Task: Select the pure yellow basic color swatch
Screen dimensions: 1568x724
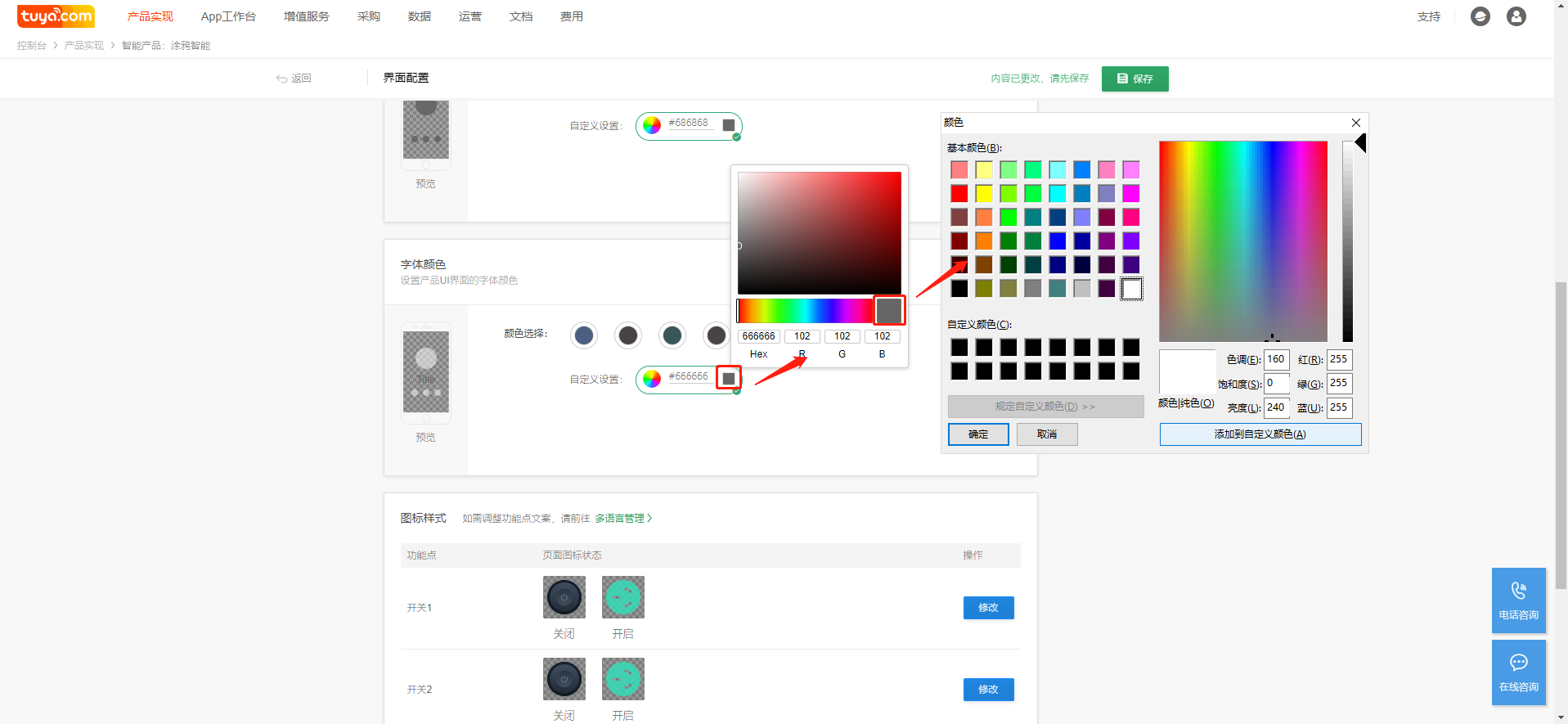Action: point(984,193)
